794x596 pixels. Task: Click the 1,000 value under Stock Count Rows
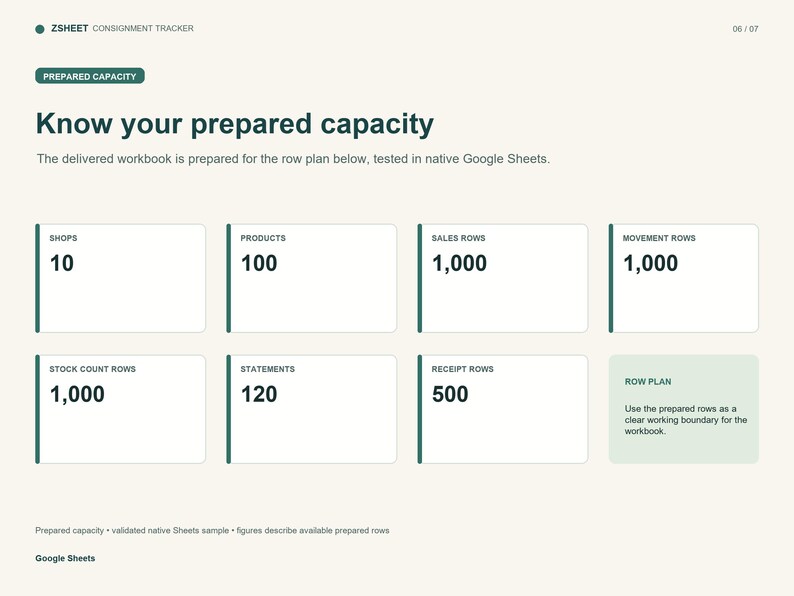(x=77, y=394)
